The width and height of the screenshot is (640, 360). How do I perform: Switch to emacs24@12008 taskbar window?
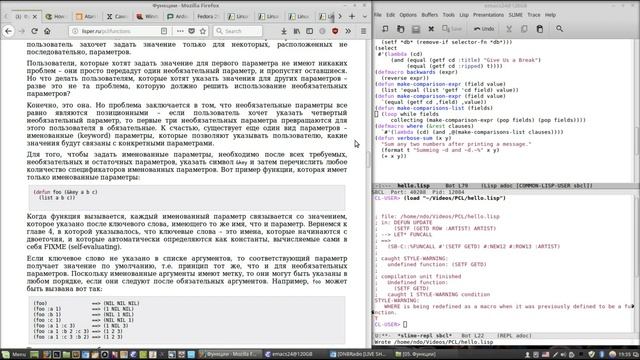point(289,354)
